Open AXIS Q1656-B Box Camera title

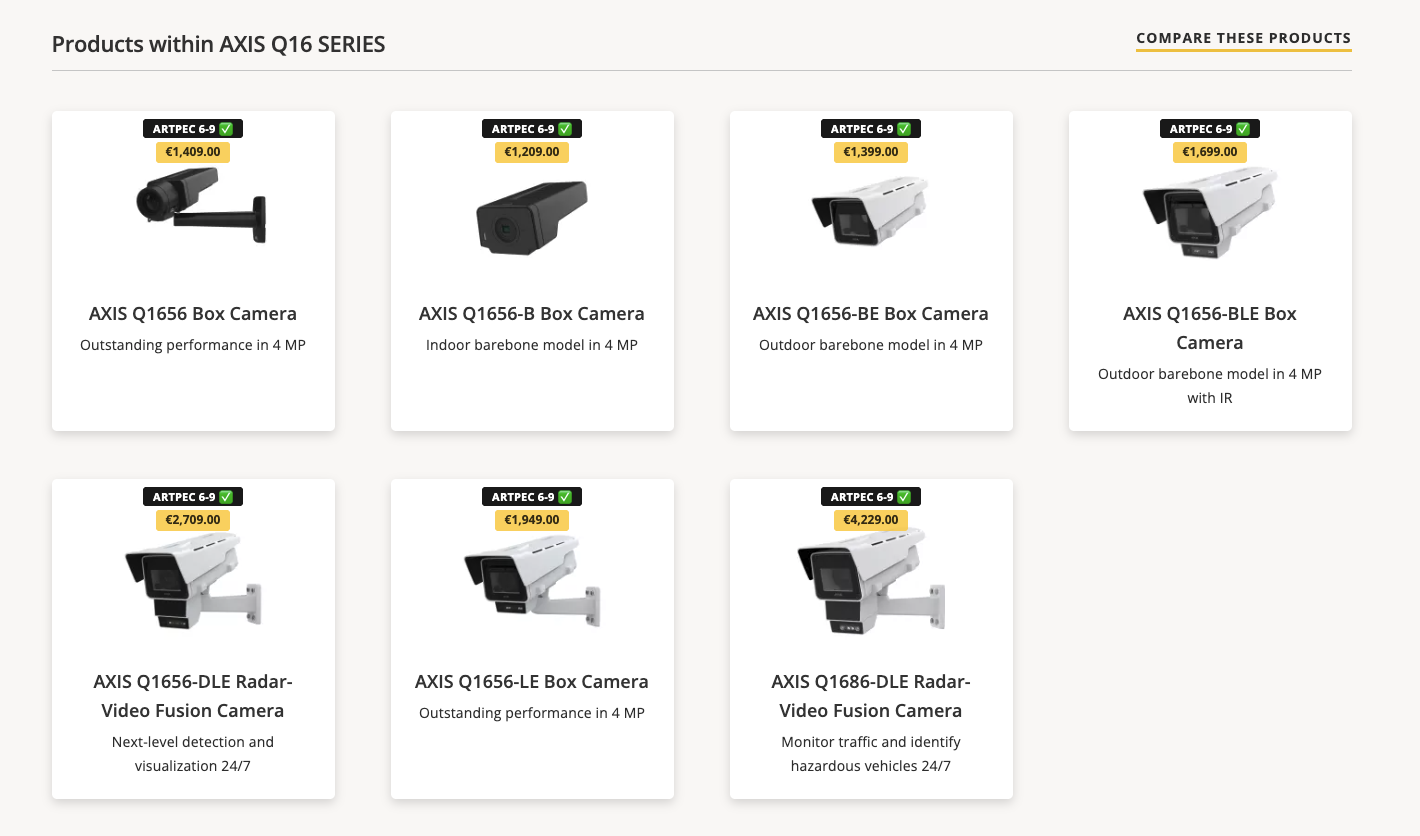pyautogui.click(x=532, y=313)
